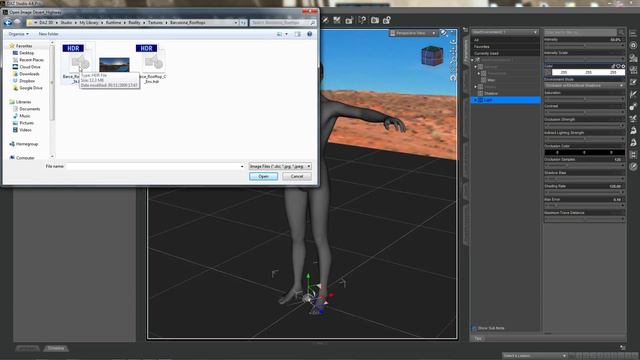Screen dimensions: 640x360
Task: Open the view options dropdown arrow in the dialog
Action: pyautogui.click(x=286, y=34)
